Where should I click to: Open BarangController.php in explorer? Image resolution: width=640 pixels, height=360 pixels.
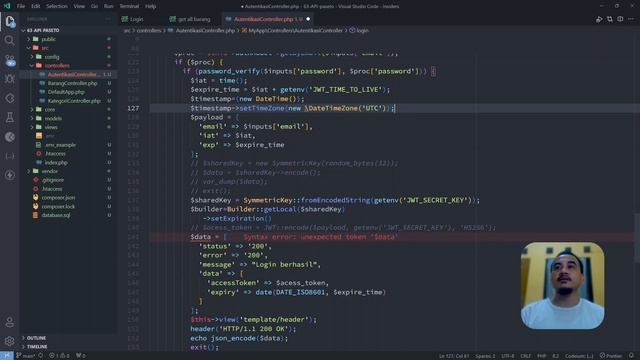(x=72, y=83)
